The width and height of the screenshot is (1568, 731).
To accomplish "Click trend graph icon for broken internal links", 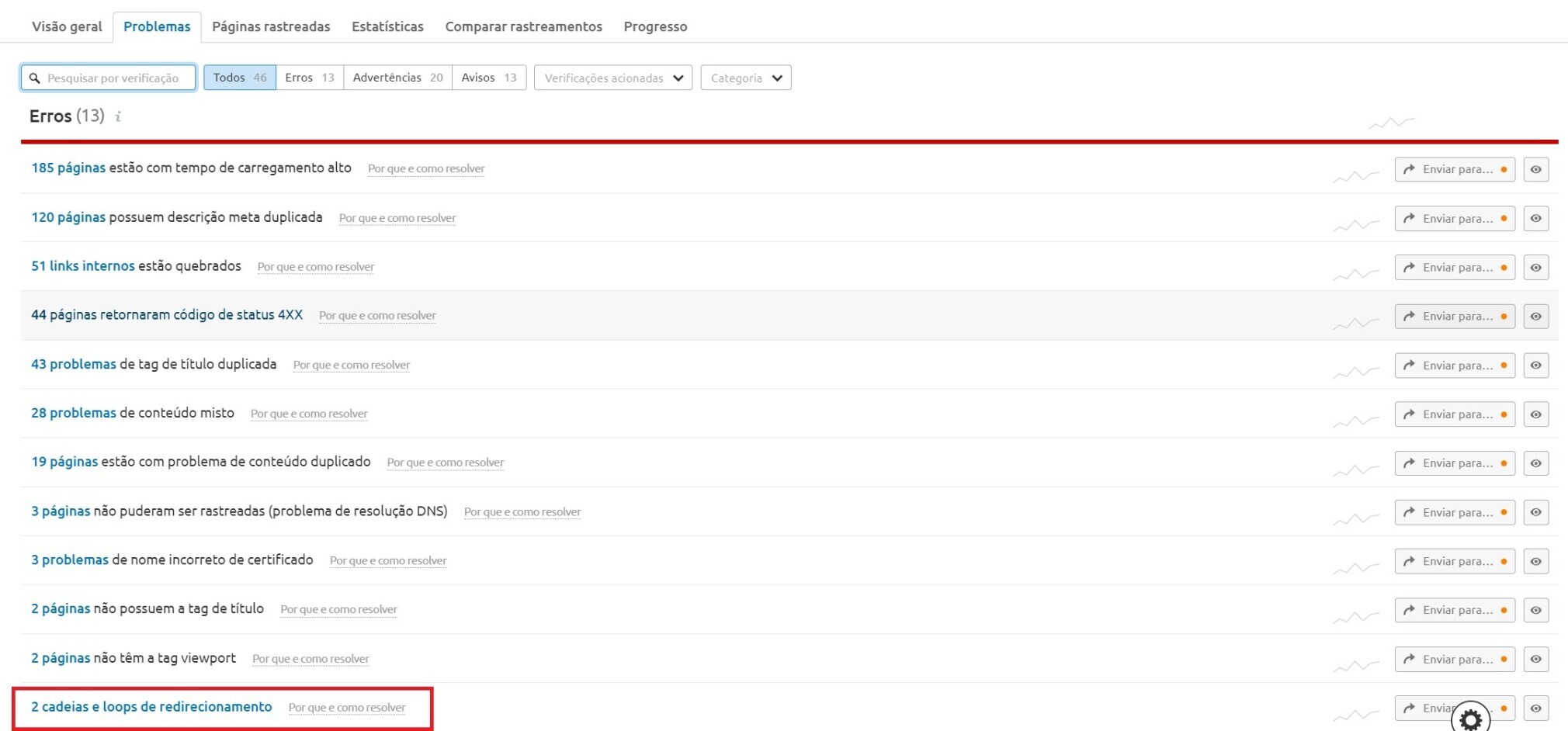I will pyautogui.click(x=1355, y=274).
